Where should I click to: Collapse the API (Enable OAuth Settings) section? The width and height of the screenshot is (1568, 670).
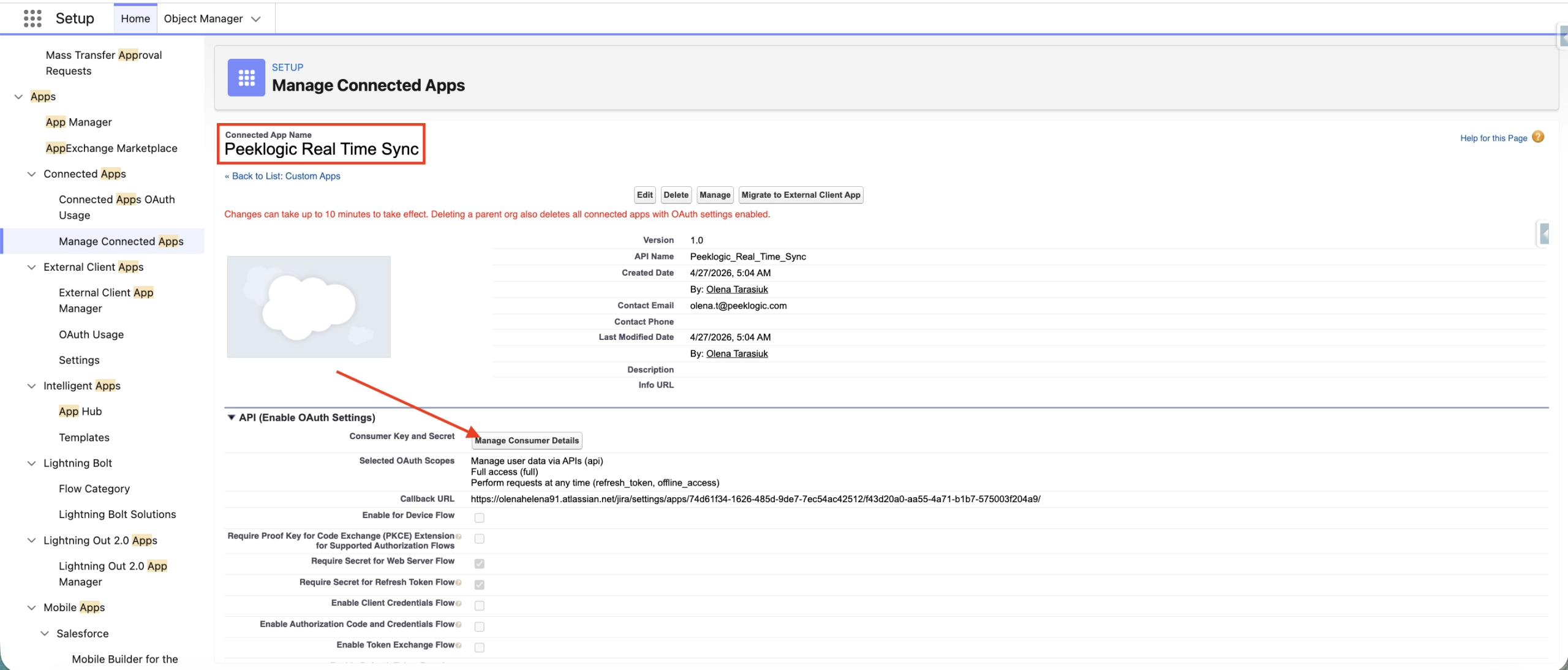(232, 418)
